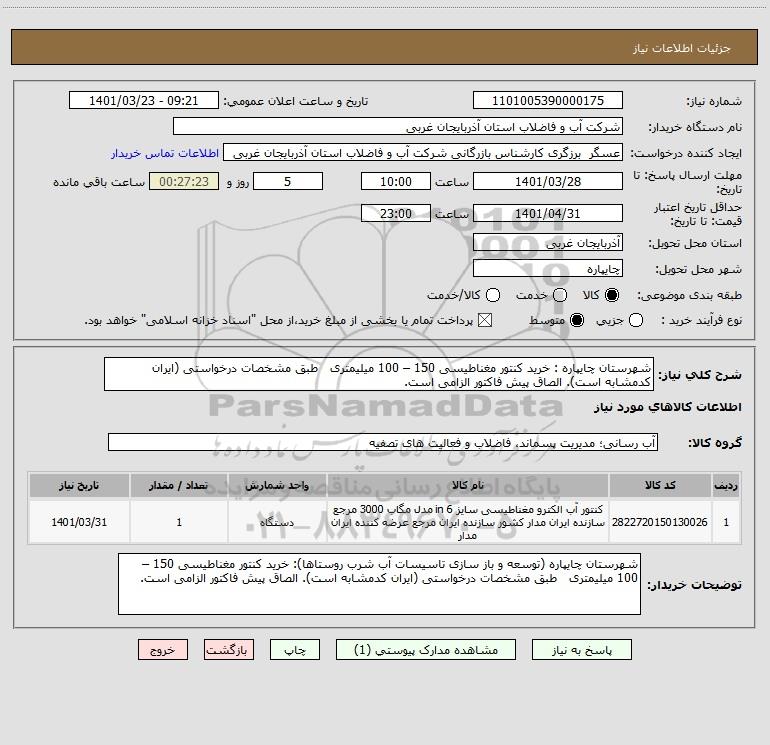Click کد کالا column header
Image resolution: width=770 pixels, height=745 pixels.
[660, 485]
